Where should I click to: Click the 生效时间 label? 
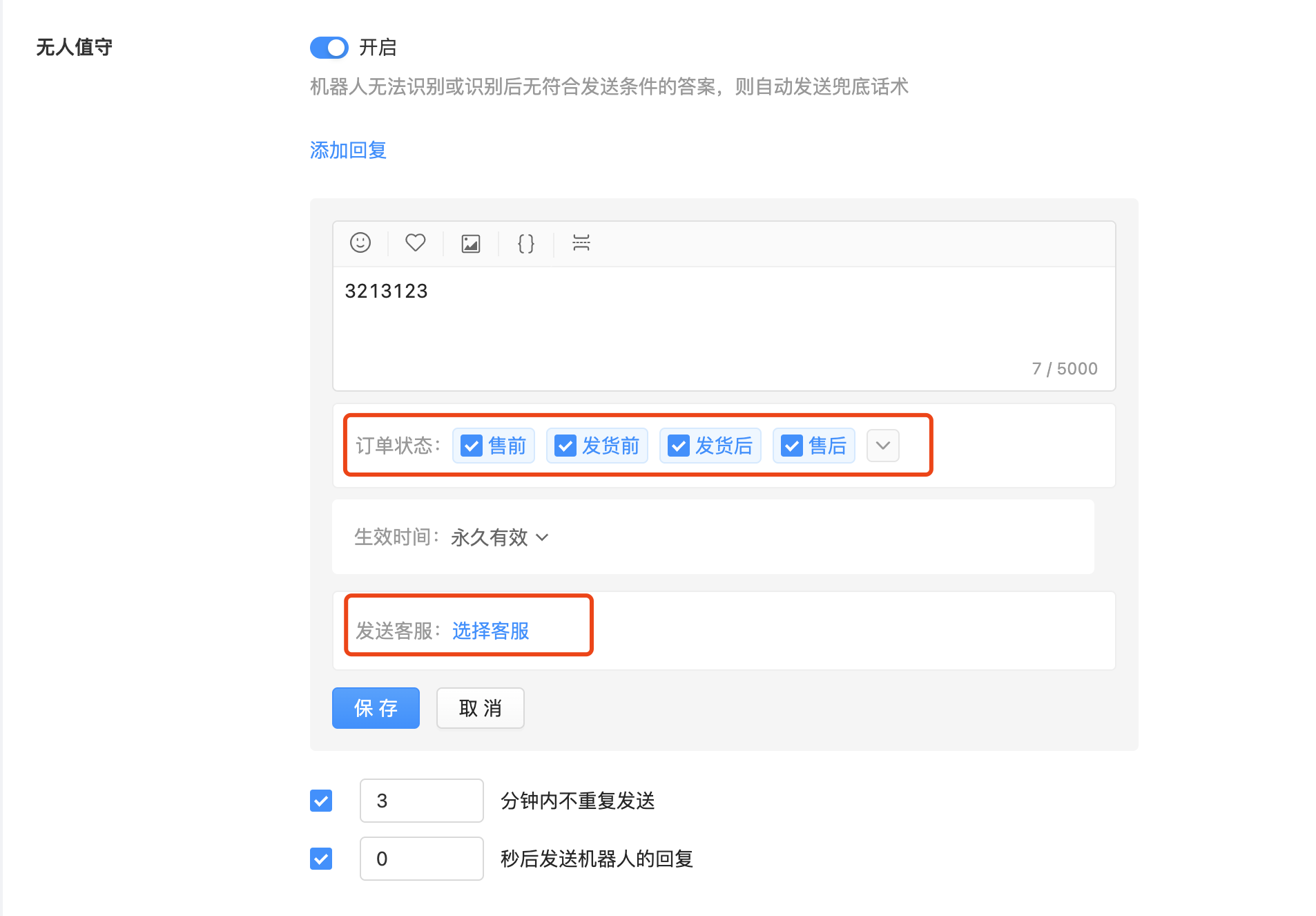coord(397,537)
